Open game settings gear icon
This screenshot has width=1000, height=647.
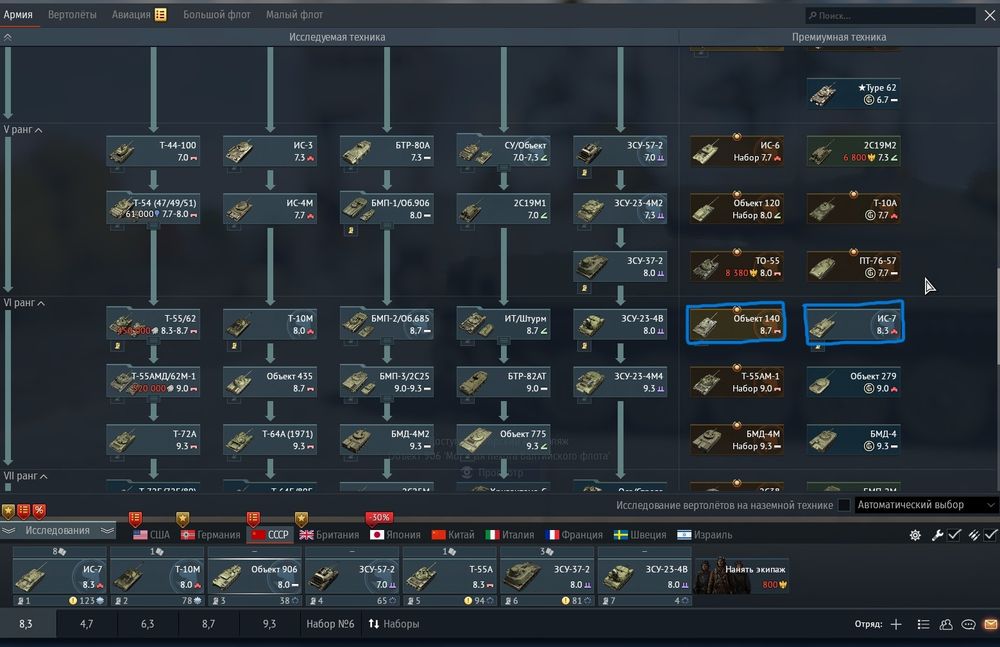click(915, 535)
